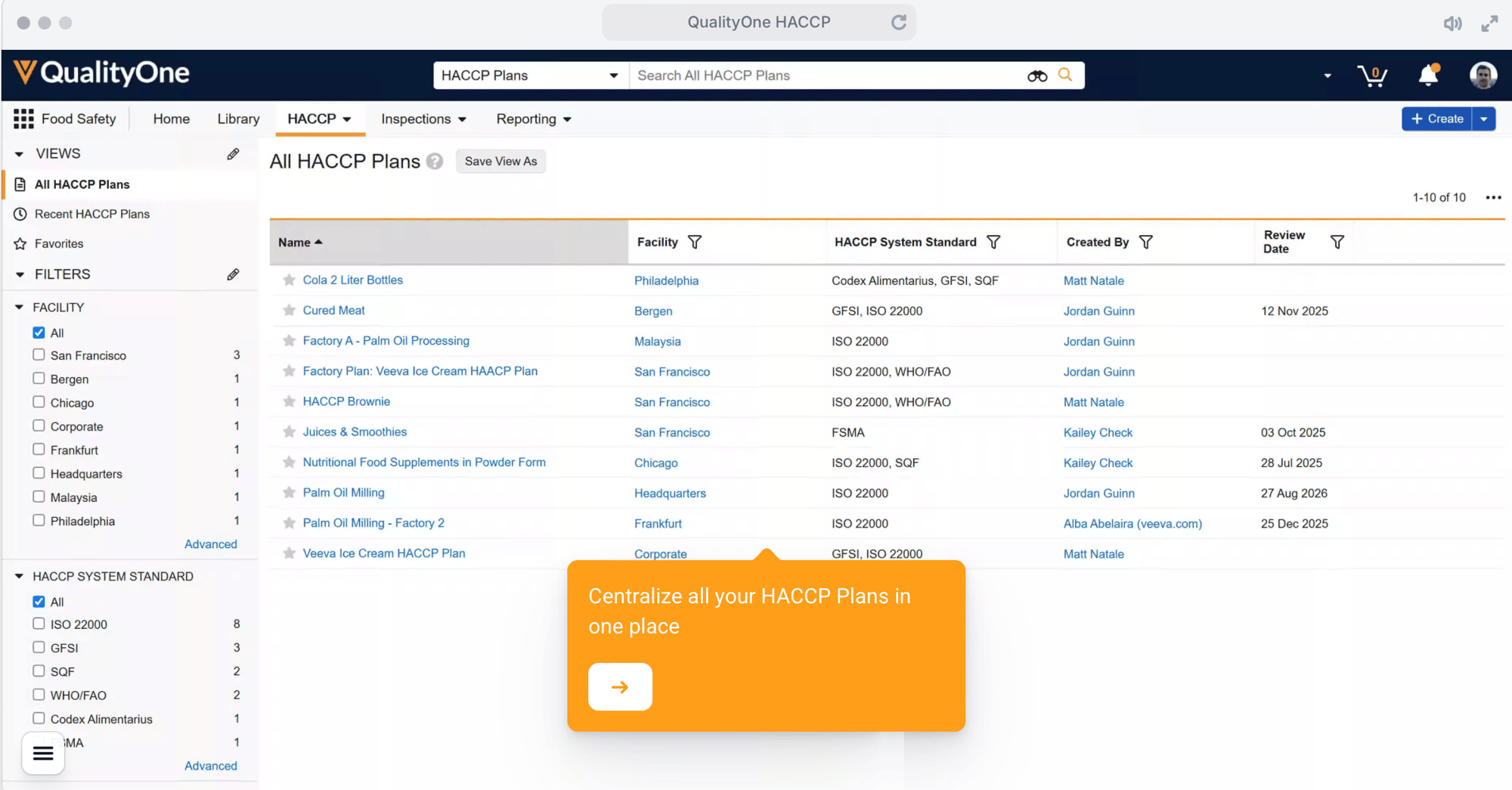
Task: Go to the Home tab
Action: 172,119
